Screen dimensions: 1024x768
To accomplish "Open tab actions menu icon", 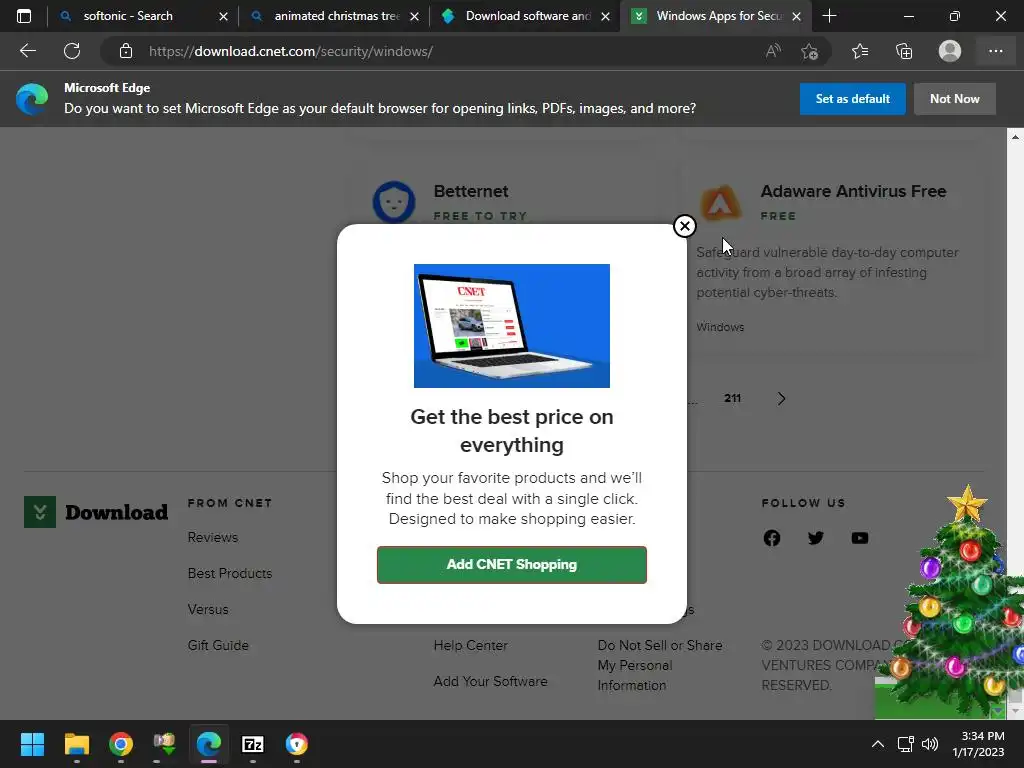I will tap(24, 16).
